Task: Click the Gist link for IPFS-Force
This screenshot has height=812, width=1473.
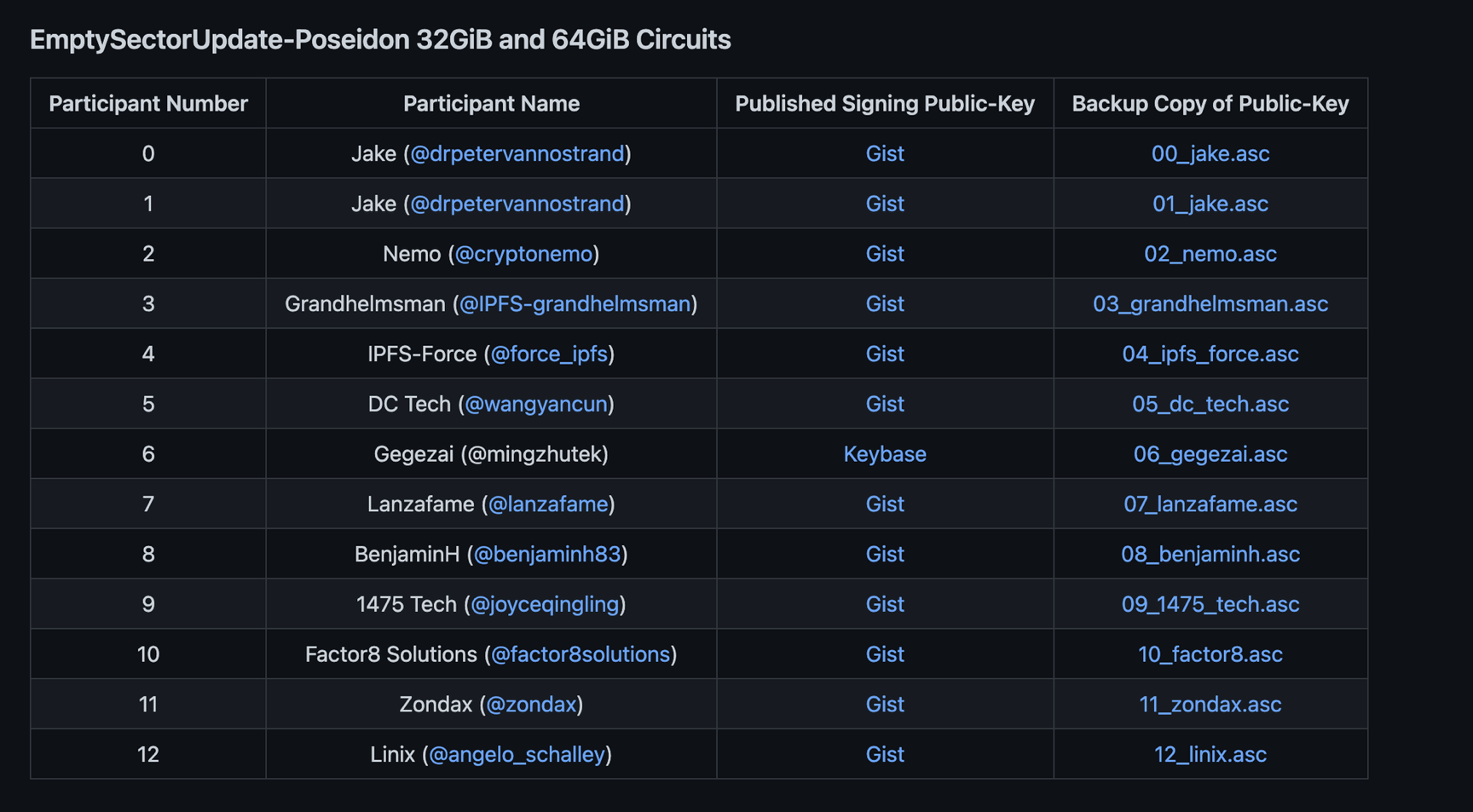Action: [884, 354]
